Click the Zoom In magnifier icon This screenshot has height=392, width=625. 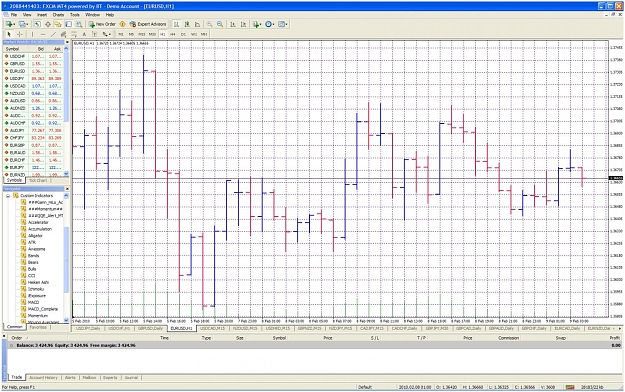coord(209,24)
